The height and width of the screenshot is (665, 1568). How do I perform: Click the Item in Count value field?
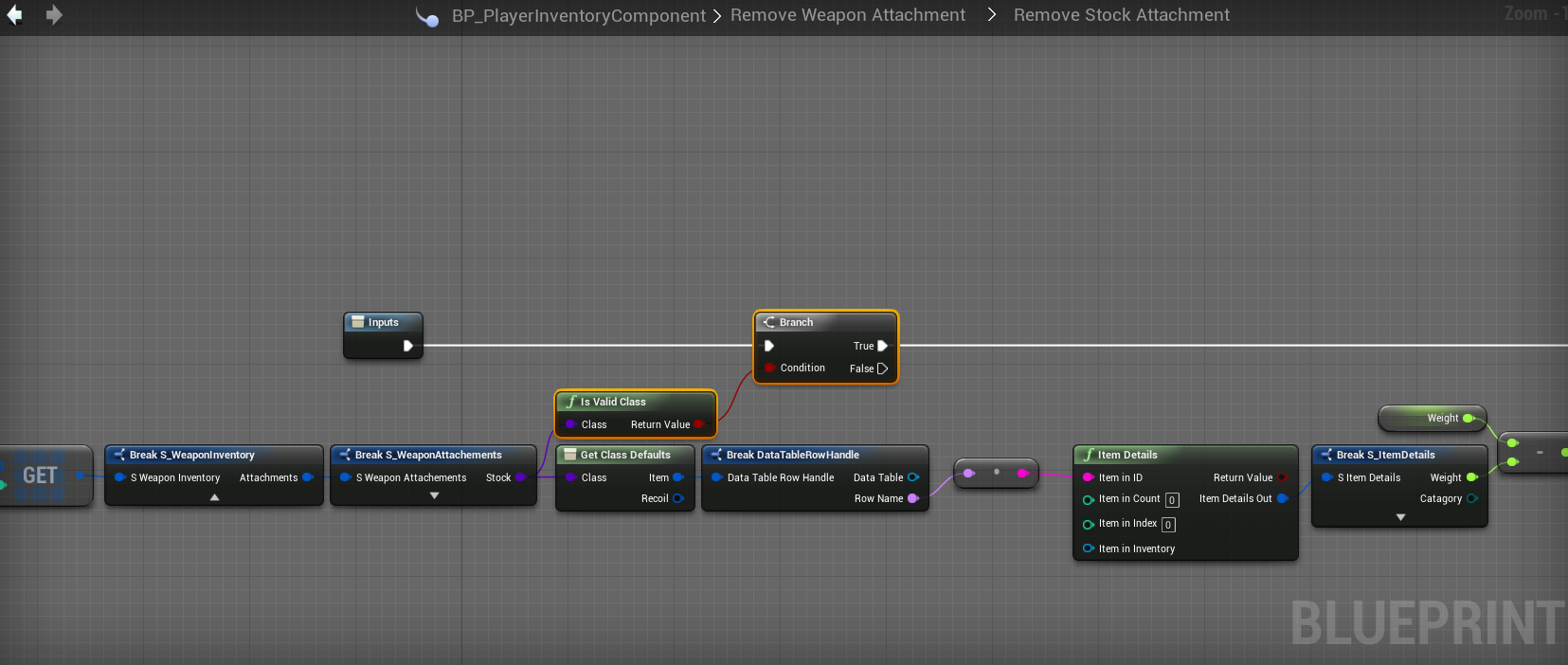pos(1172,500)
